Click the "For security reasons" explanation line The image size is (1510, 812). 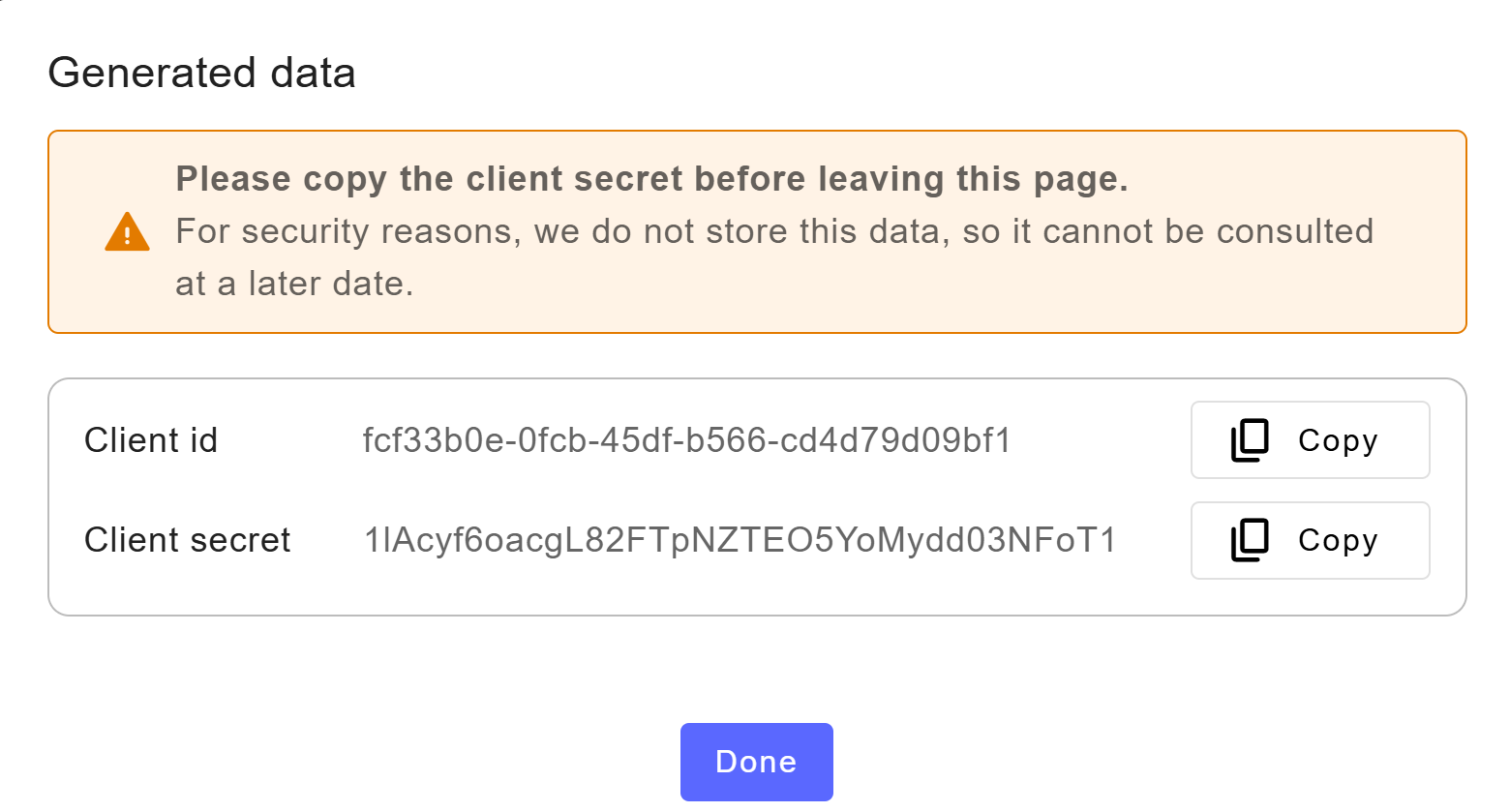(773, 231)
